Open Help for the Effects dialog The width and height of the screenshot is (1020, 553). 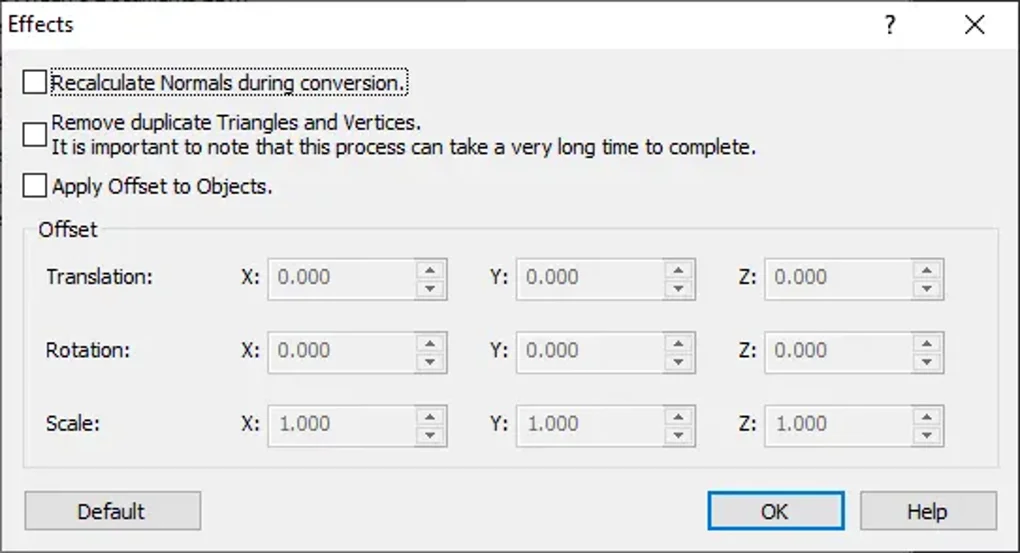(927, 511)
